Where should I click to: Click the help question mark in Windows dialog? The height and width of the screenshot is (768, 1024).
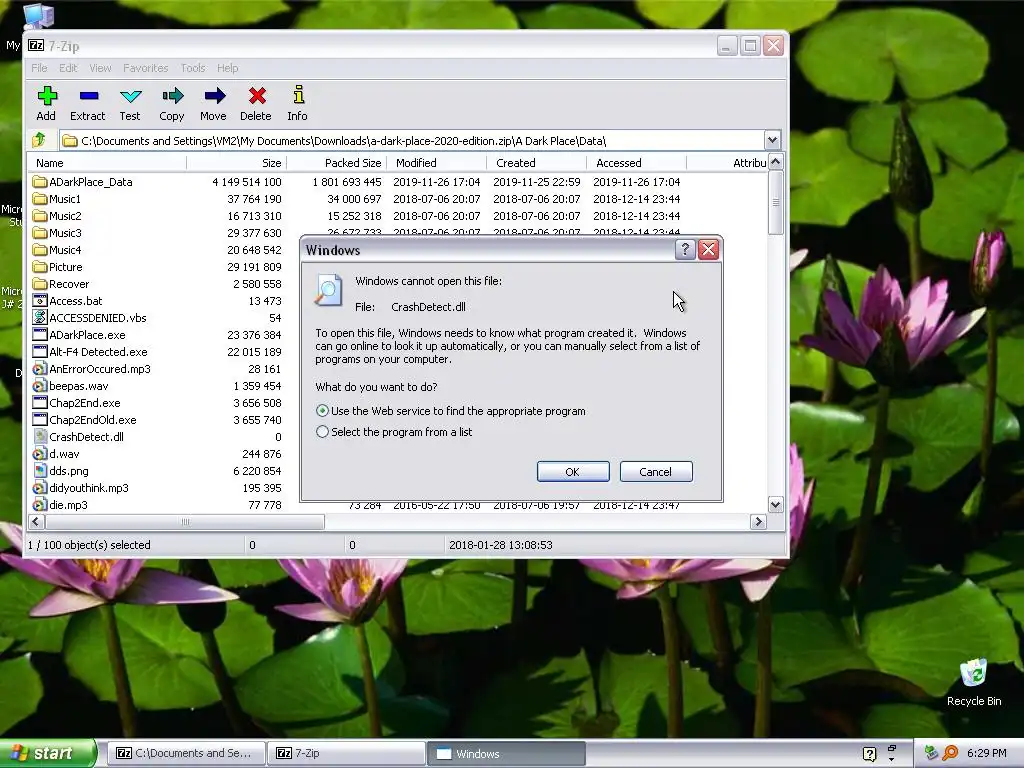(x=684, y=249)
